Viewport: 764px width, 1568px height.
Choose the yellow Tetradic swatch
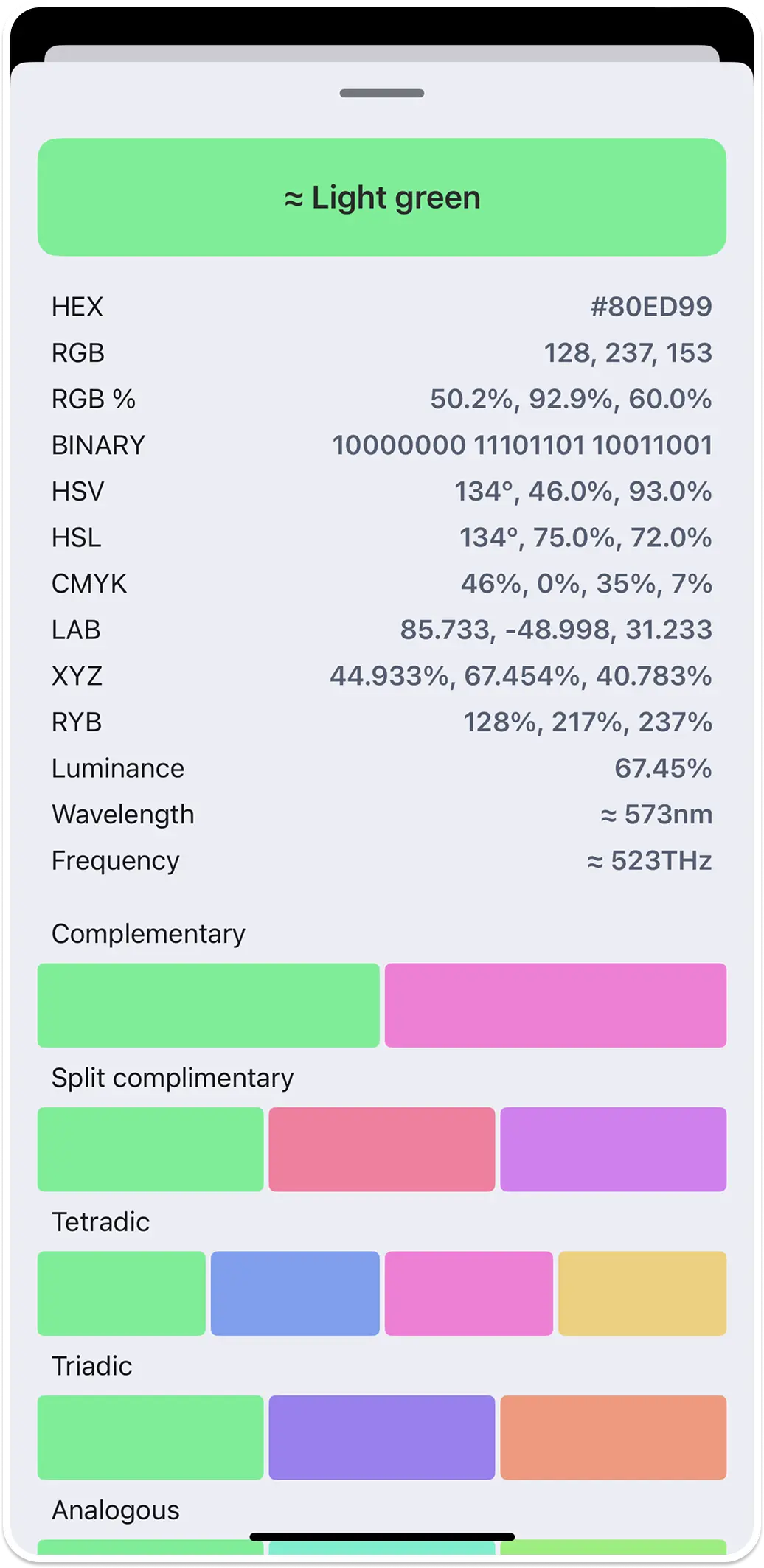(642, 1293)
